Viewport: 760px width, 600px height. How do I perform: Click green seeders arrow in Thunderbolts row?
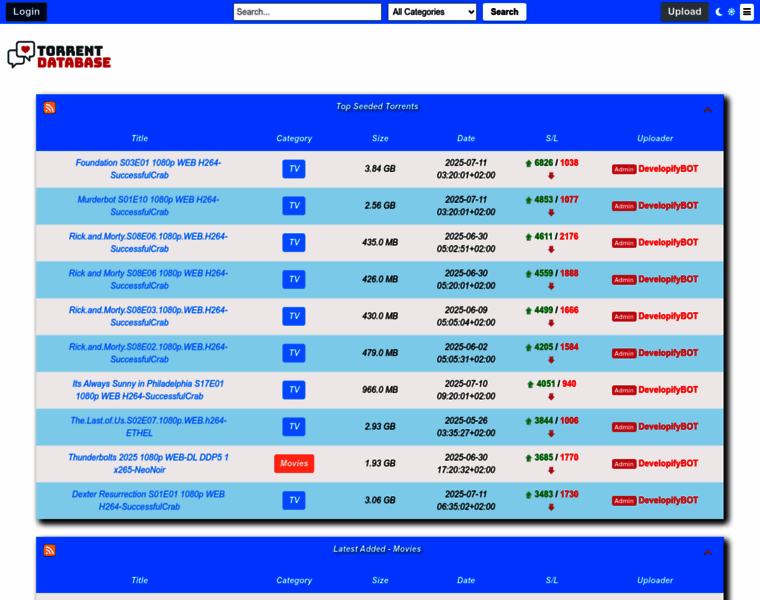click(x=528, y=458)
